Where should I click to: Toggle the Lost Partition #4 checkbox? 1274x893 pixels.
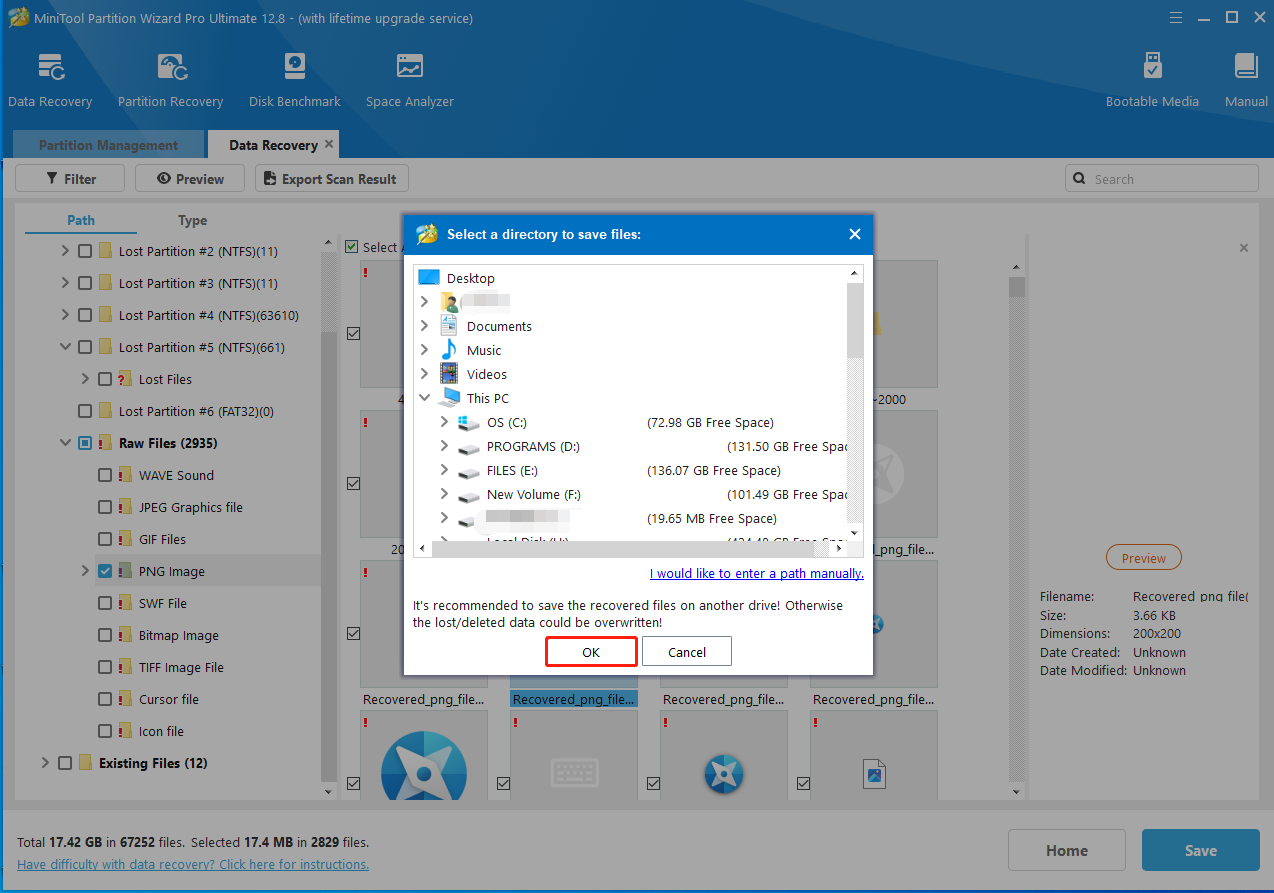point(85,315)
